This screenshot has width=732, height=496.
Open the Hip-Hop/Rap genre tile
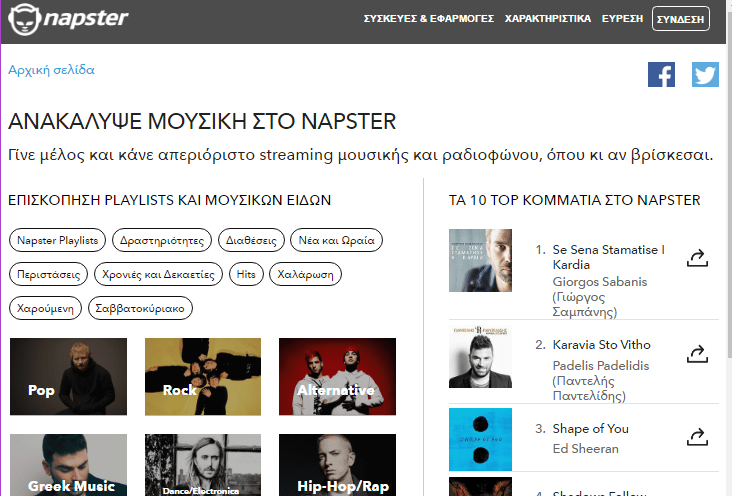[x=337, y=465]
